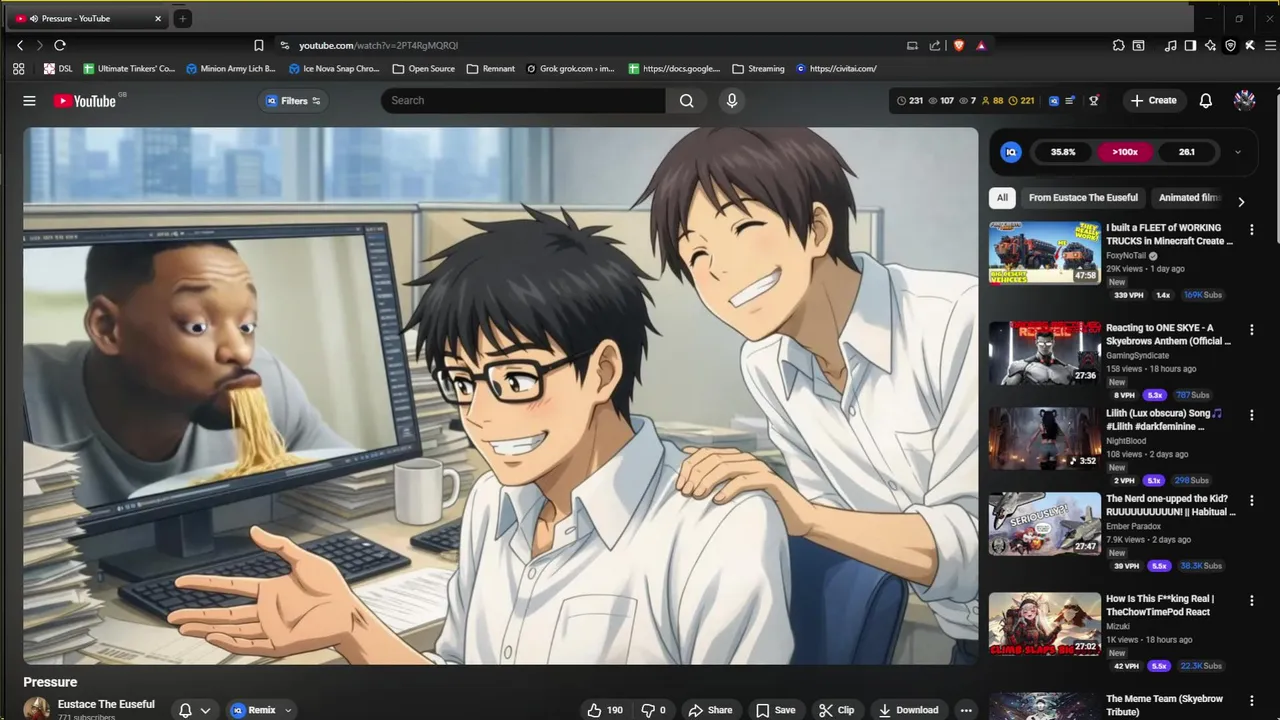Open Minecraft working trucks video thumbnail

click(x=1045, y=253)
